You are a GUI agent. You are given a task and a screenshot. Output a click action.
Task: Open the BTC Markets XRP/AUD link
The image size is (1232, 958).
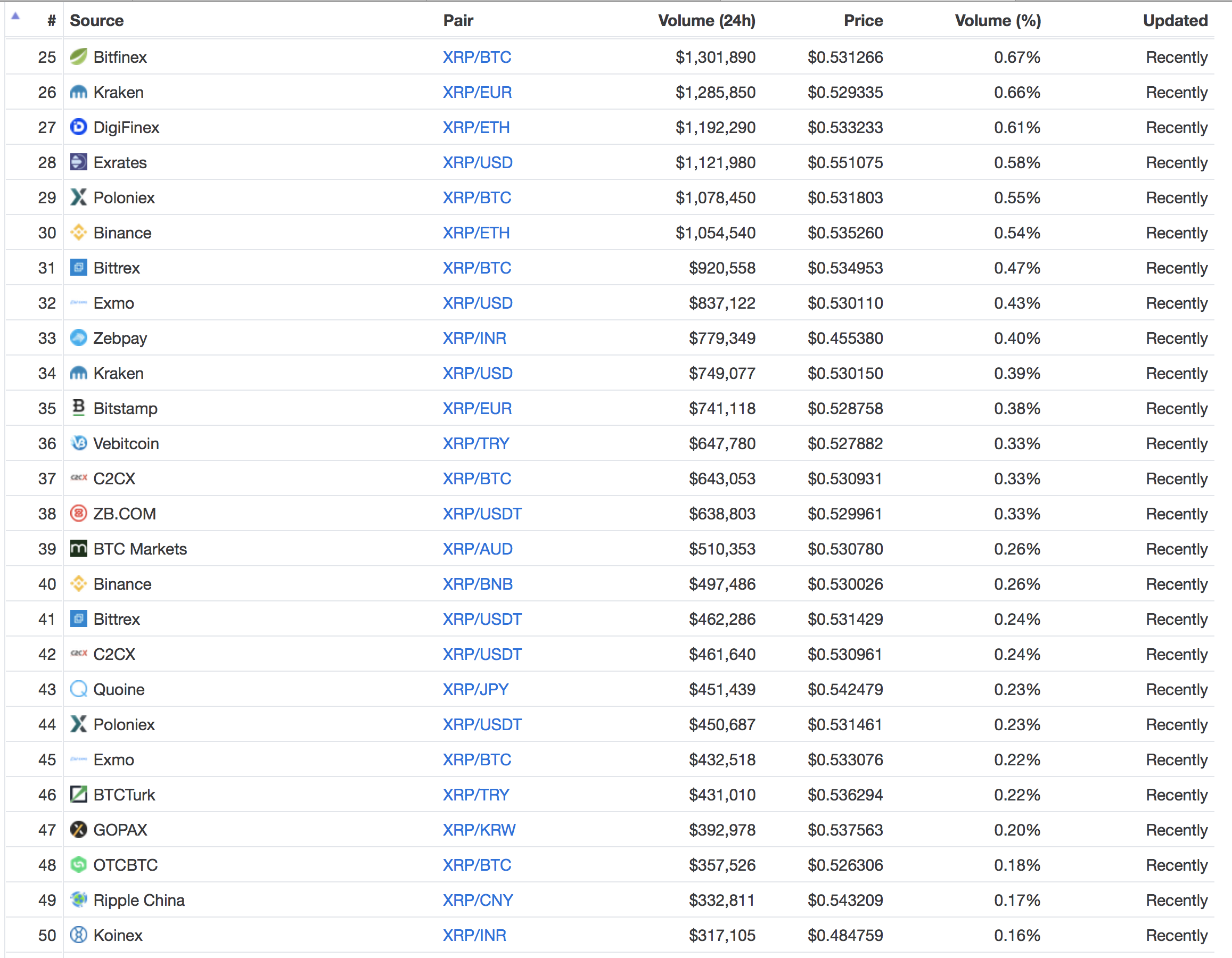pyautogui.click(x=477, y=549)
